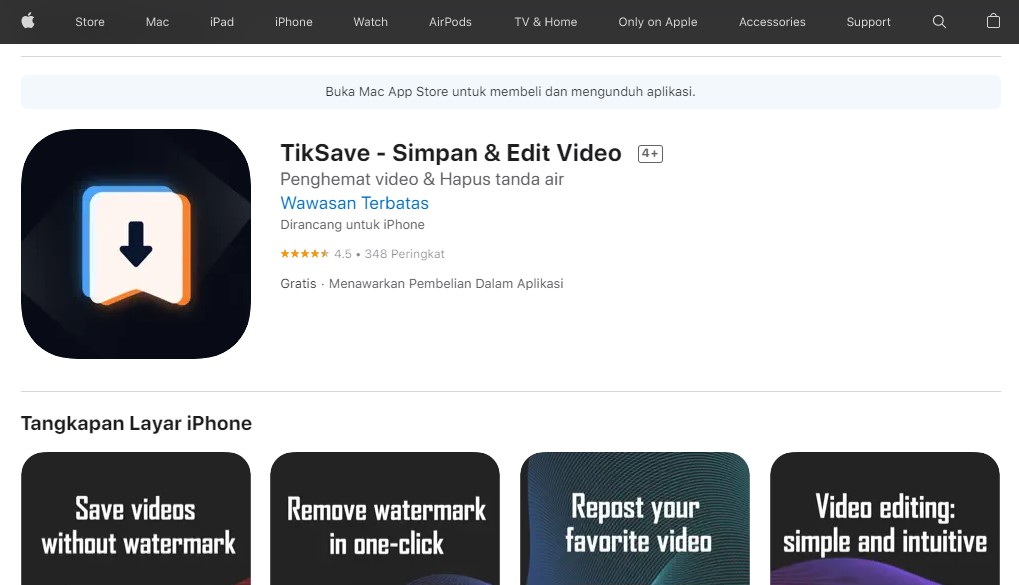Click the 4+ age rating badge

coord(650,153)
